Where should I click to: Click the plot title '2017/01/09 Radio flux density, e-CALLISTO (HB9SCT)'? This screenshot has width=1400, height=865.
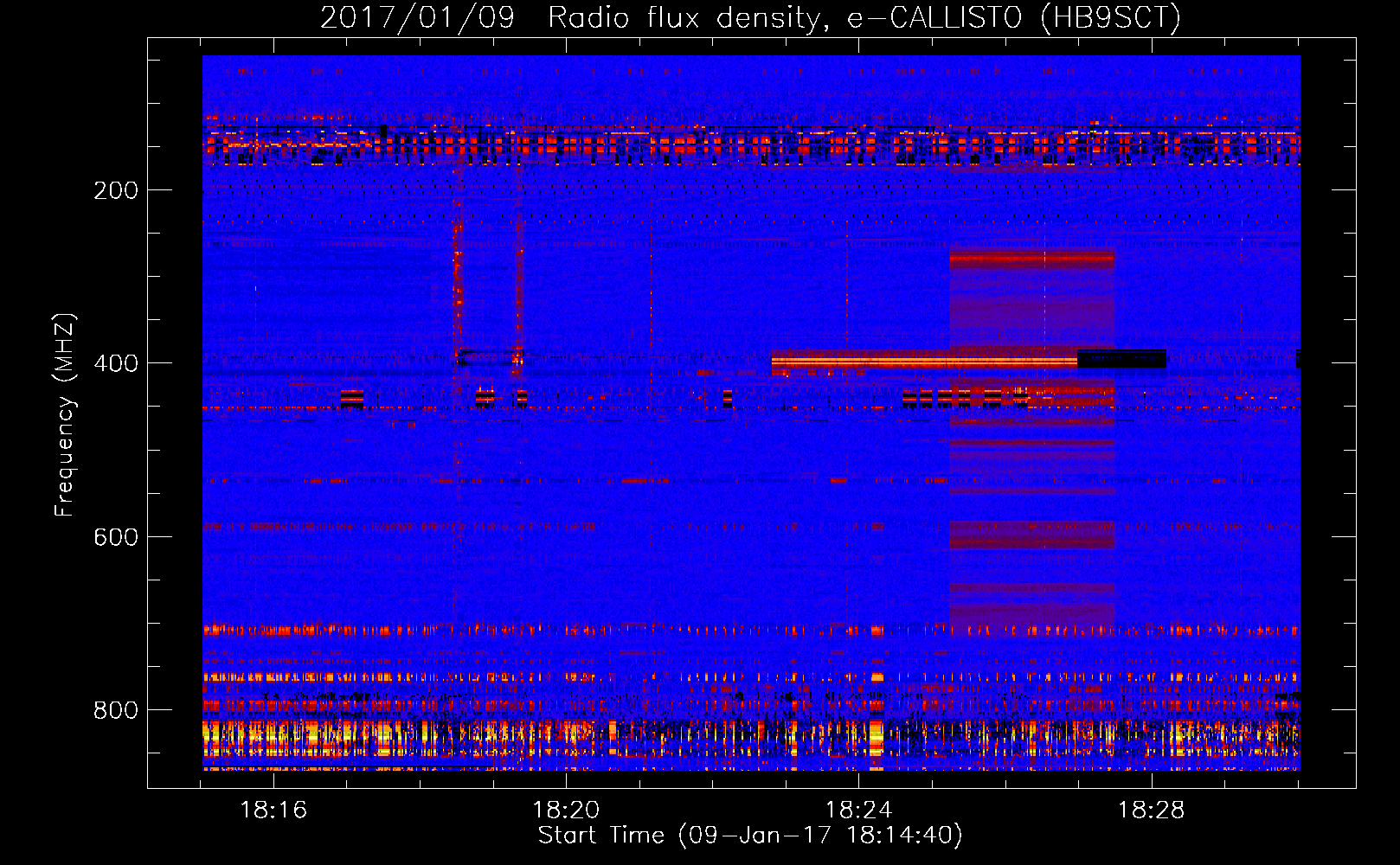click(x=750, y=17)
